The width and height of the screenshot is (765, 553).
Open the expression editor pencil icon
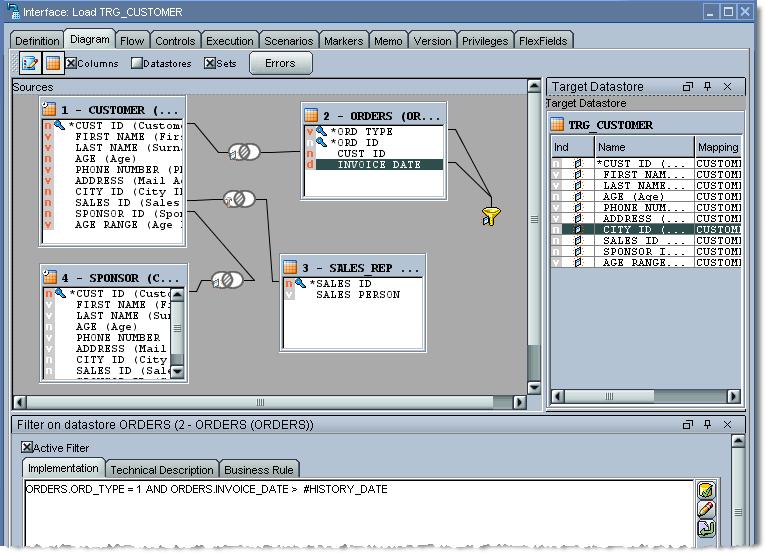pos(706,509)
